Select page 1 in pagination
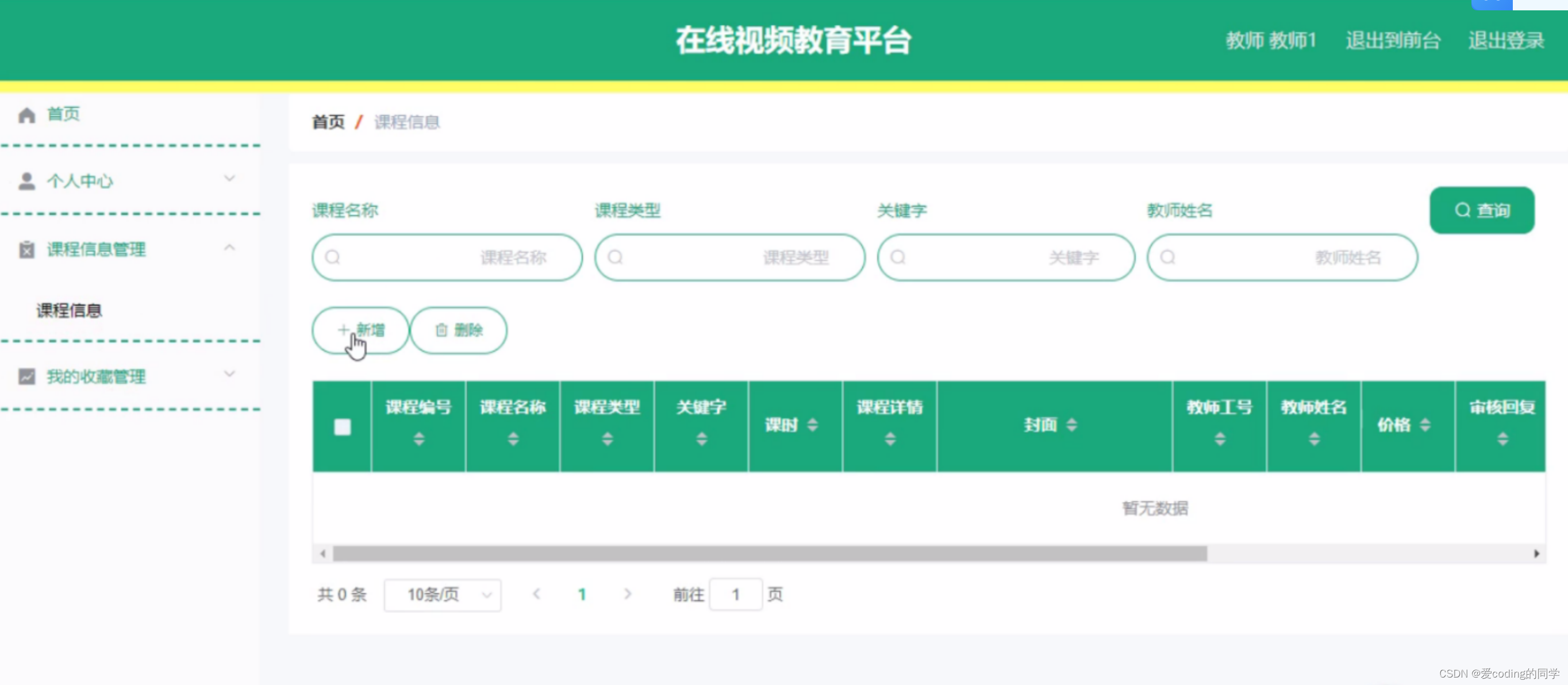The image size is (1568, 685). coord(582,594)
